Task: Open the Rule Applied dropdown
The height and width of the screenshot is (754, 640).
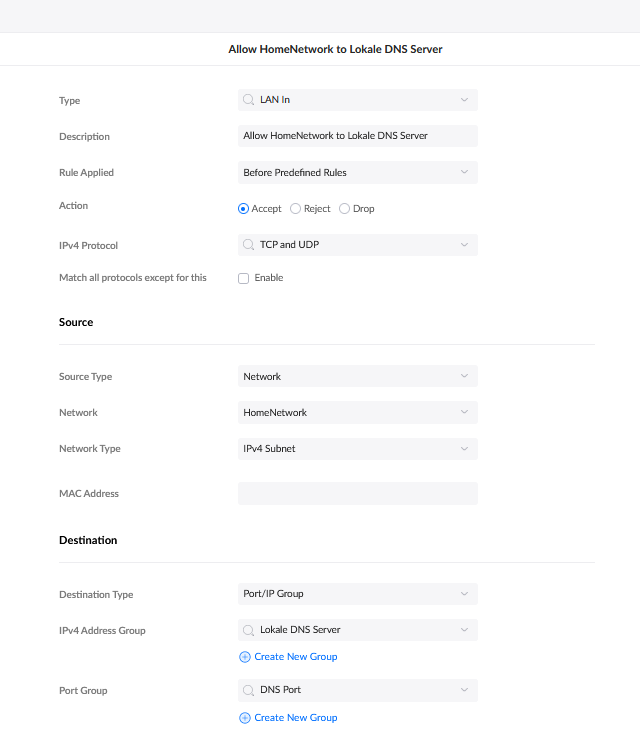Action: click(x=357, y=173)
